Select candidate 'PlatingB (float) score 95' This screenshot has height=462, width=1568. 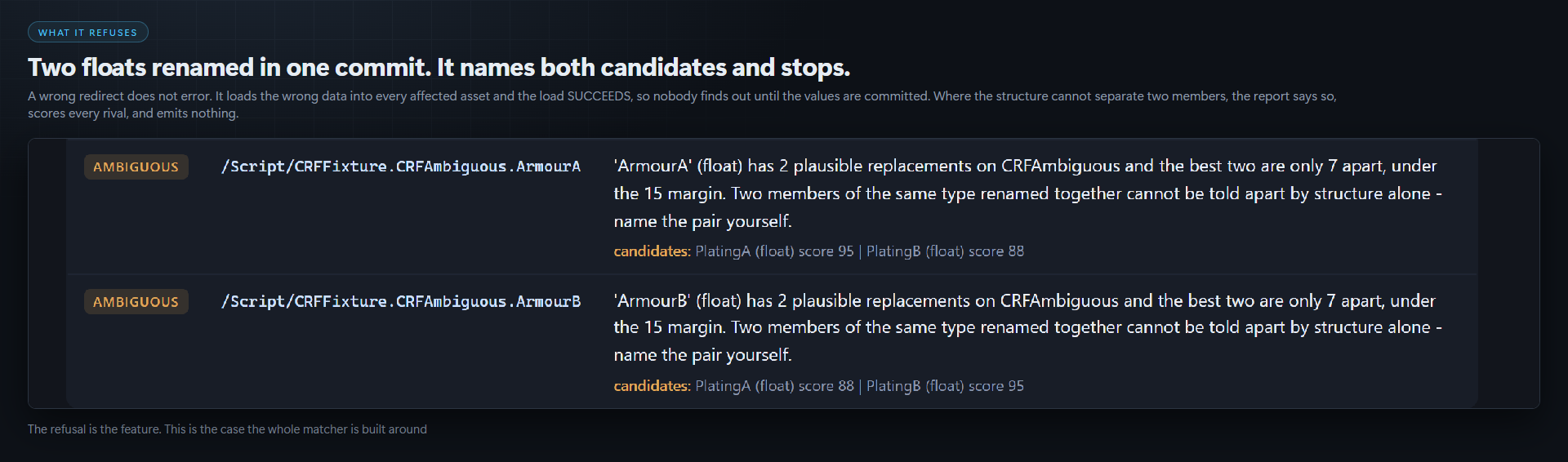[945, 386]
